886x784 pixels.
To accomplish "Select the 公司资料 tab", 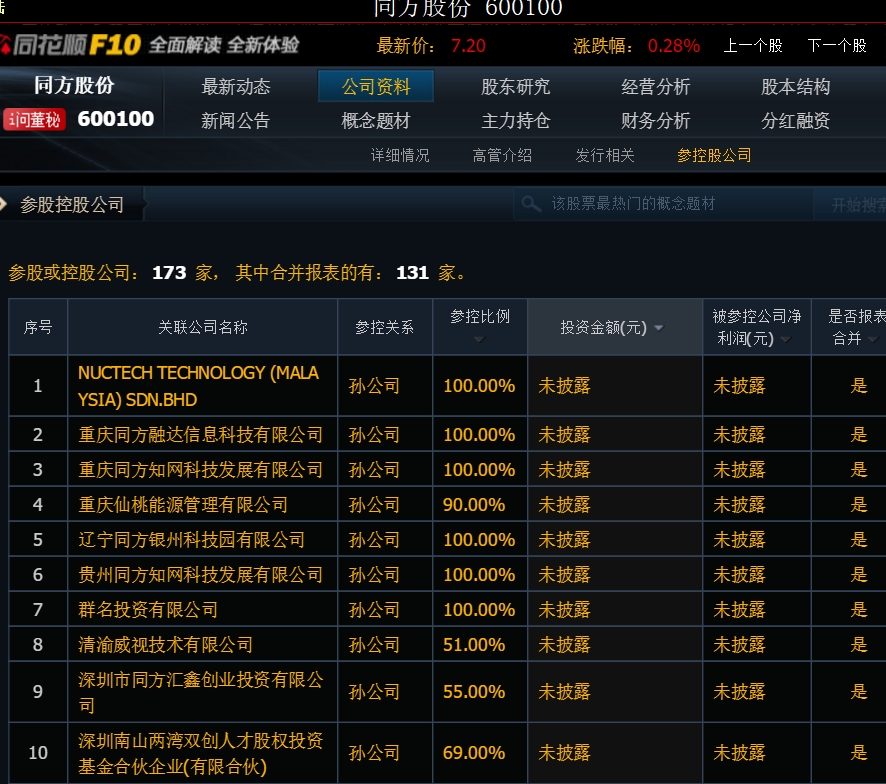I will (x=376, y=86).
